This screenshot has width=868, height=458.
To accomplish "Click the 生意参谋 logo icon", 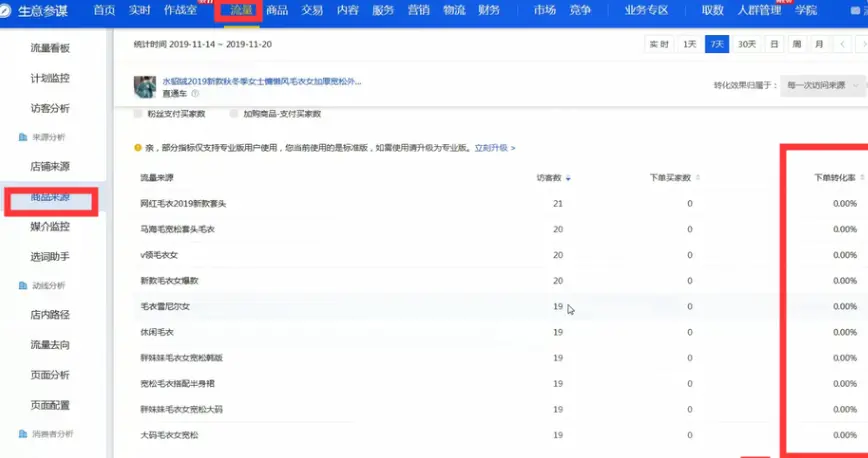I will click(5, 11).
